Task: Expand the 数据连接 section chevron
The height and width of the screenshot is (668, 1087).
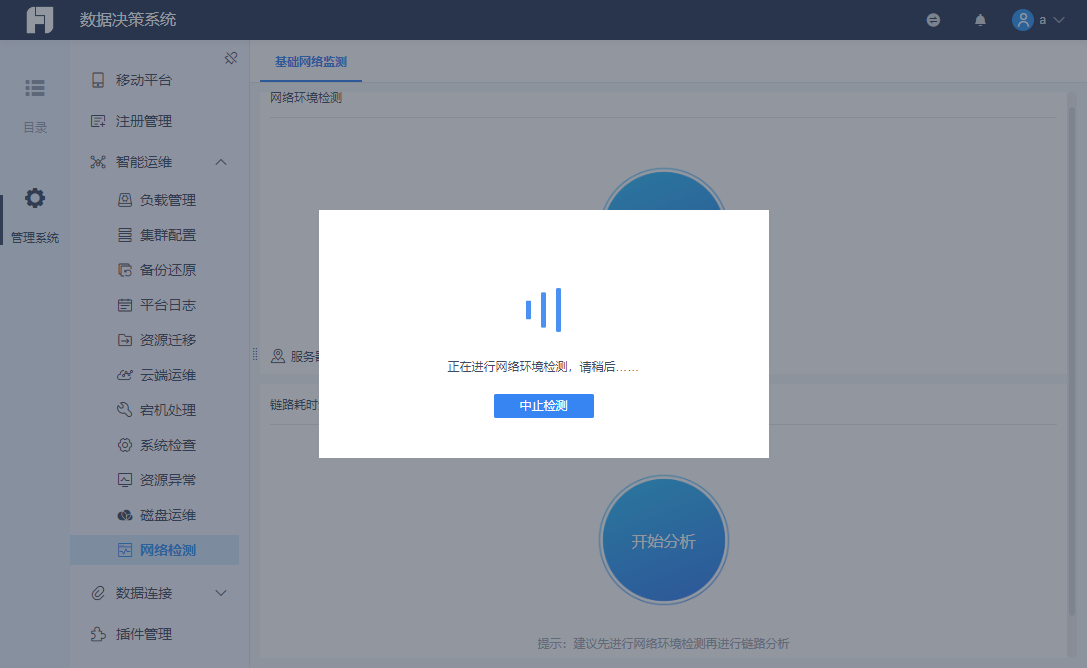Action: coord(221,593)
